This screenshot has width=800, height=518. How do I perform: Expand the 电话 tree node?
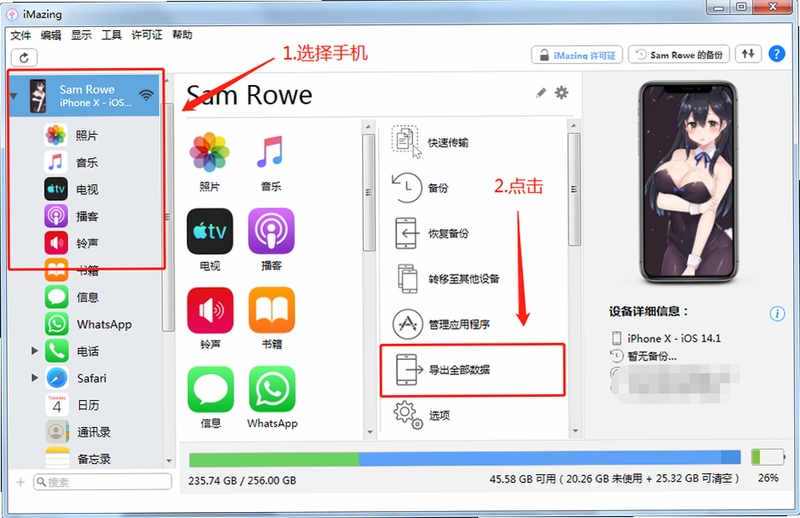[x=34, y=351]
